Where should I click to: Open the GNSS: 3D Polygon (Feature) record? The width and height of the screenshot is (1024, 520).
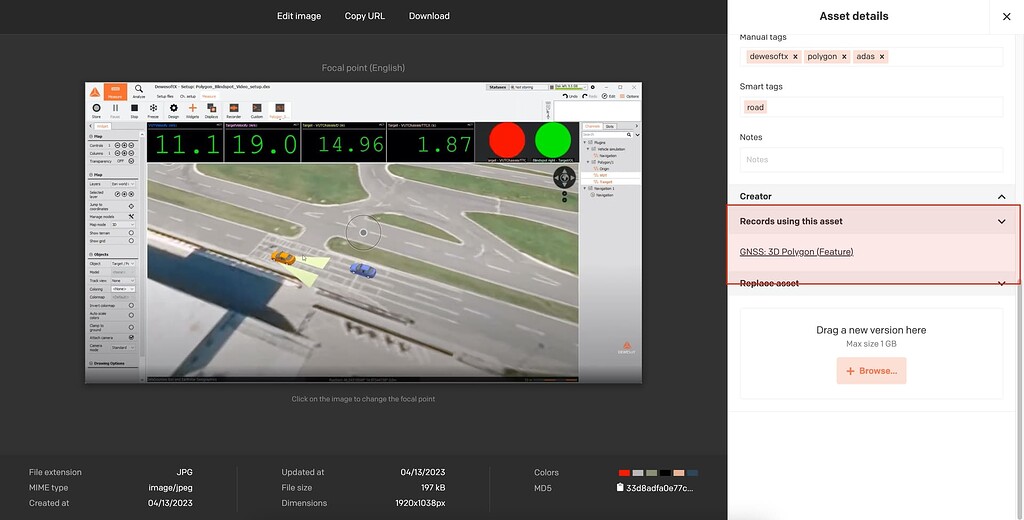tap(796, 252)
